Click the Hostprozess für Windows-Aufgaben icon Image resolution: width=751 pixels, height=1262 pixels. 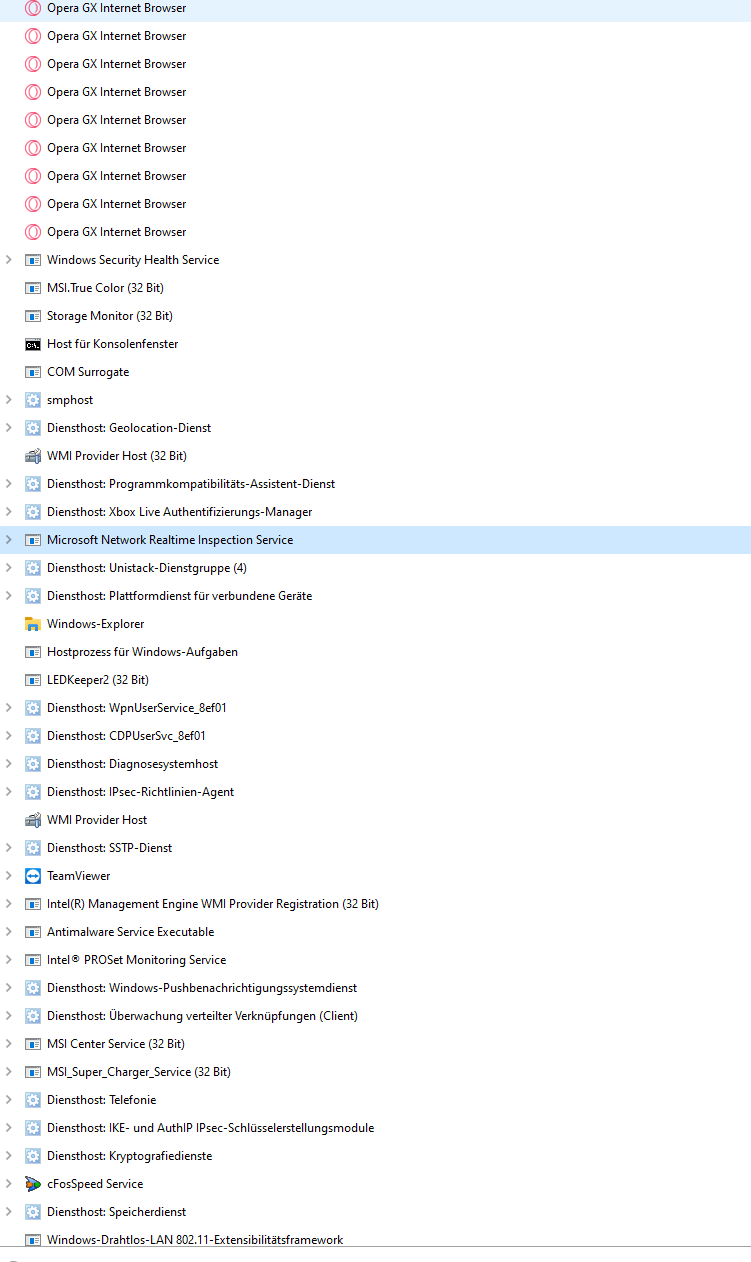[x=33, y=652]
